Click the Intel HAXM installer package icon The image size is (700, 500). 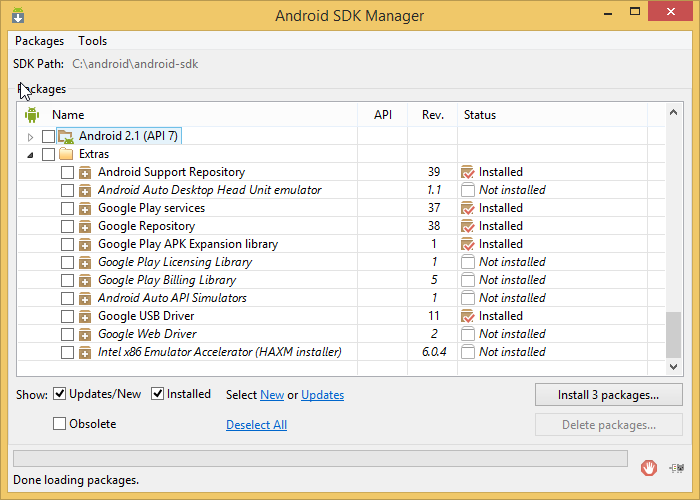(x=85, y=352)
